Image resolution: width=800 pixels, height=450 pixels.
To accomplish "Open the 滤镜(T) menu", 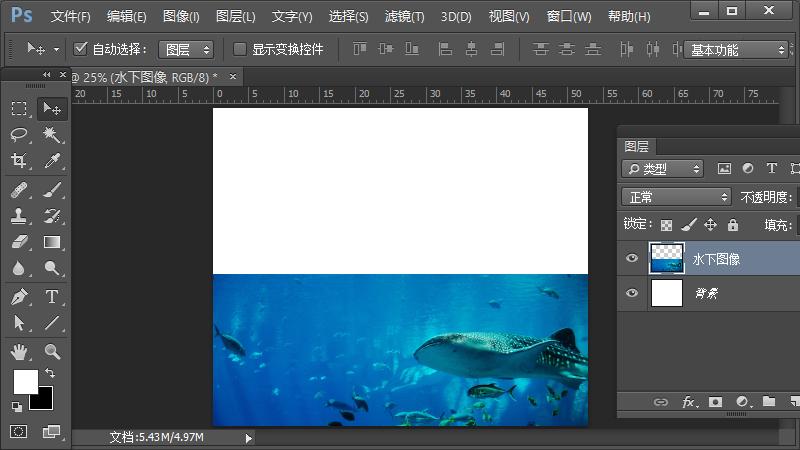I will pos(405,16).
